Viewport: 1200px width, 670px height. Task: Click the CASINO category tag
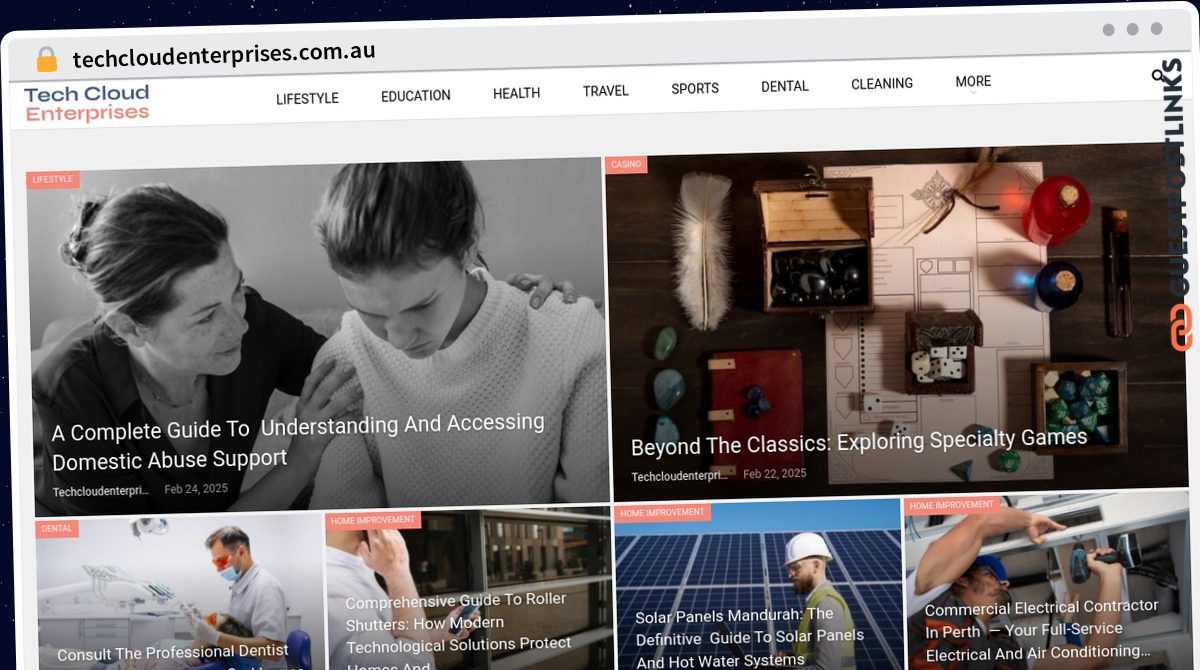626,164
